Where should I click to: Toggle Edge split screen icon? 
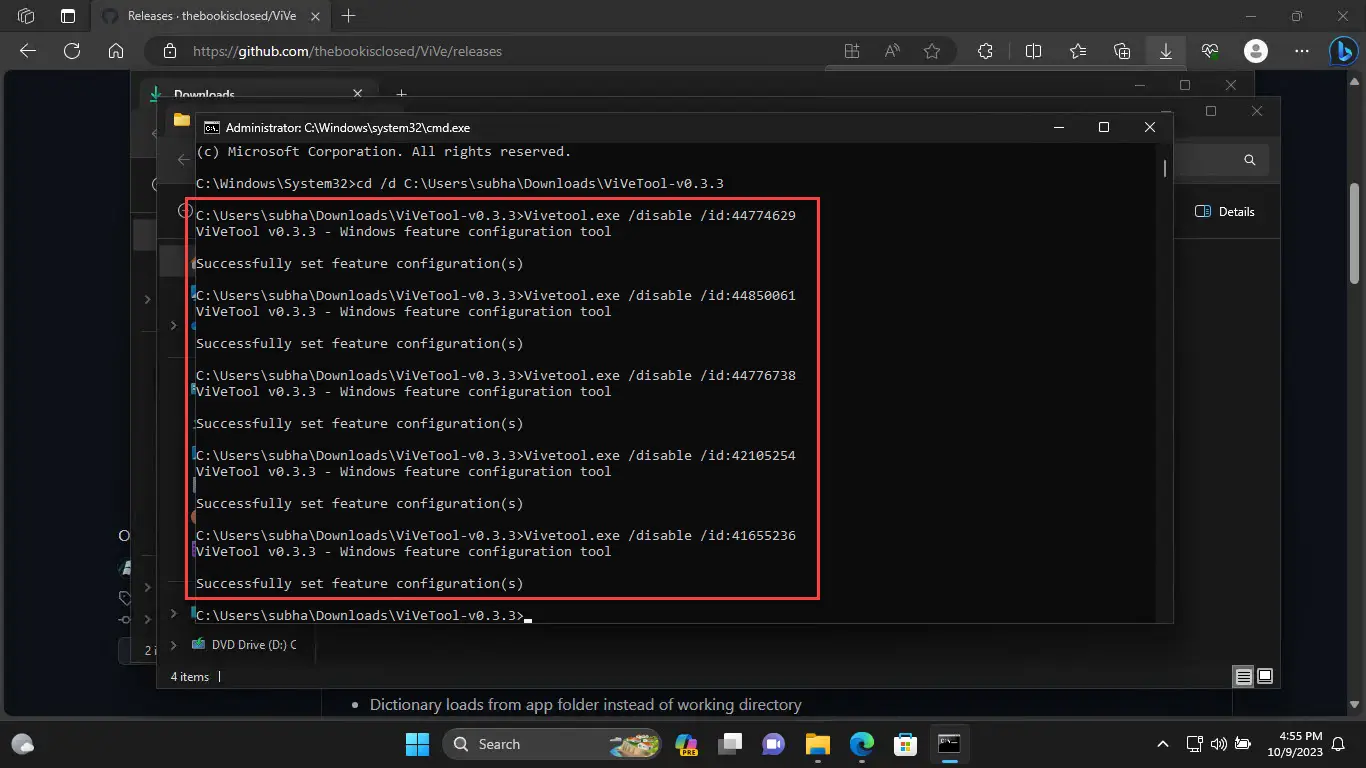pyautogui.click(x=1034, y=51)
